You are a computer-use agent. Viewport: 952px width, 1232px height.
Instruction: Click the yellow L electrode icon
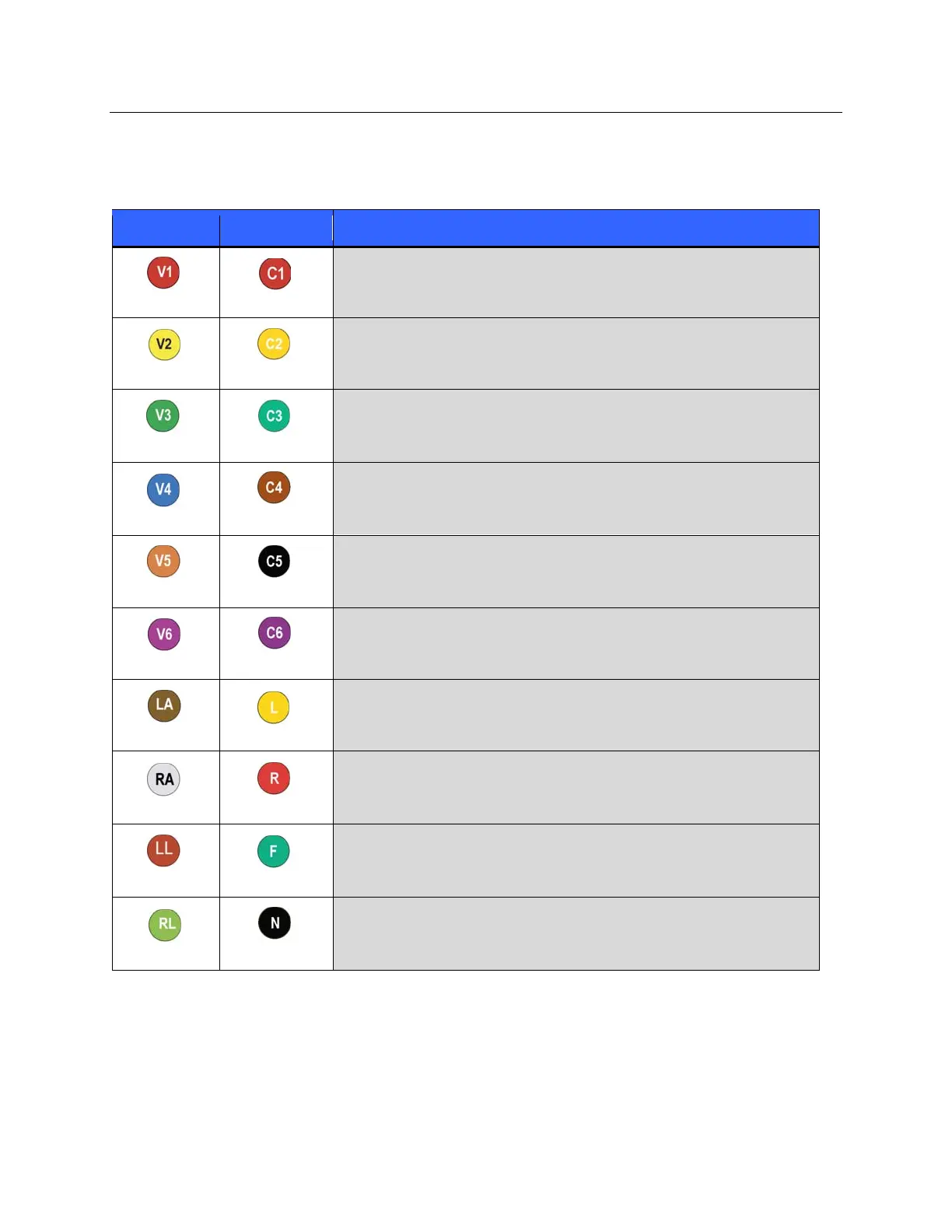pos(274,708)
